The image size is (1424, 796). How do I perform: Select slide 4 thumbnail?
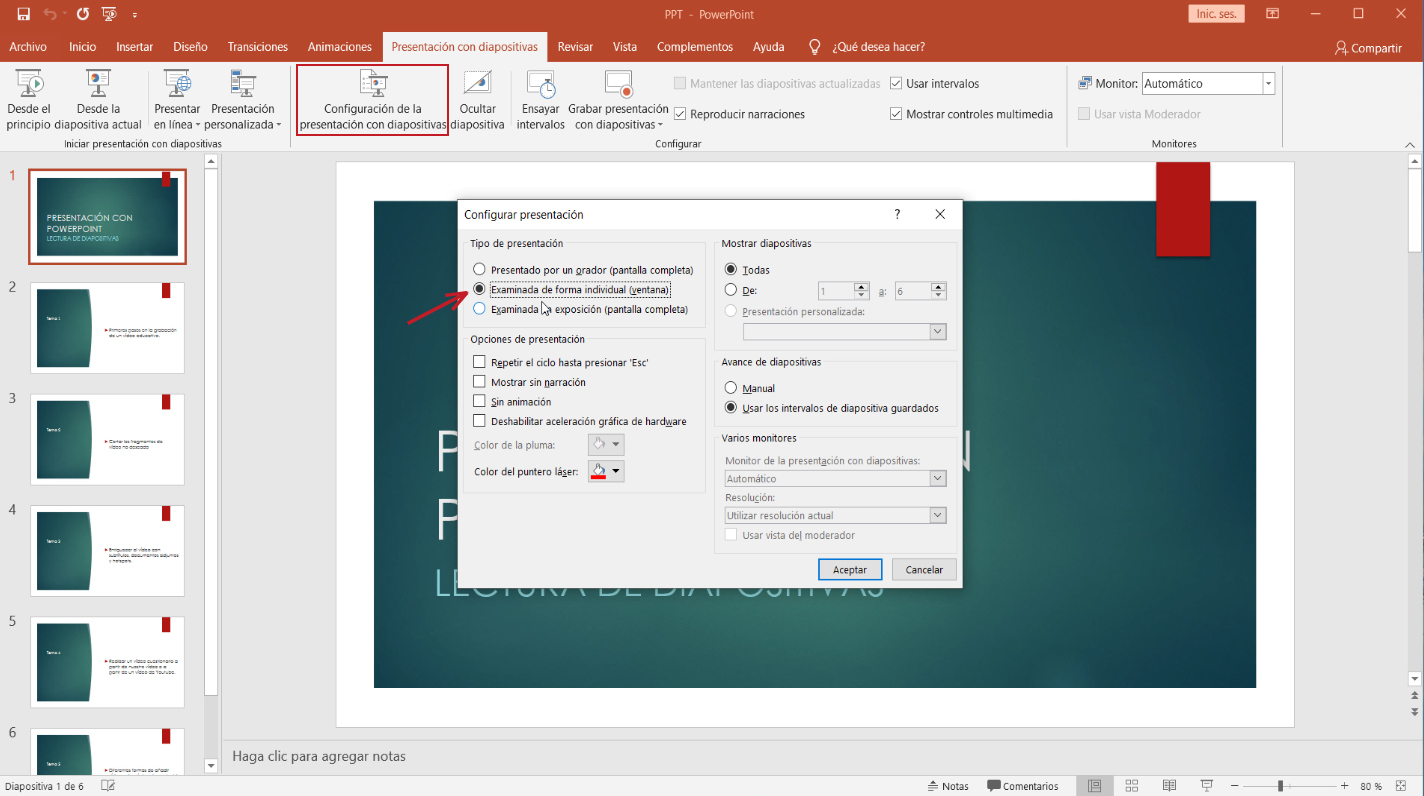(x=108, y=551)
